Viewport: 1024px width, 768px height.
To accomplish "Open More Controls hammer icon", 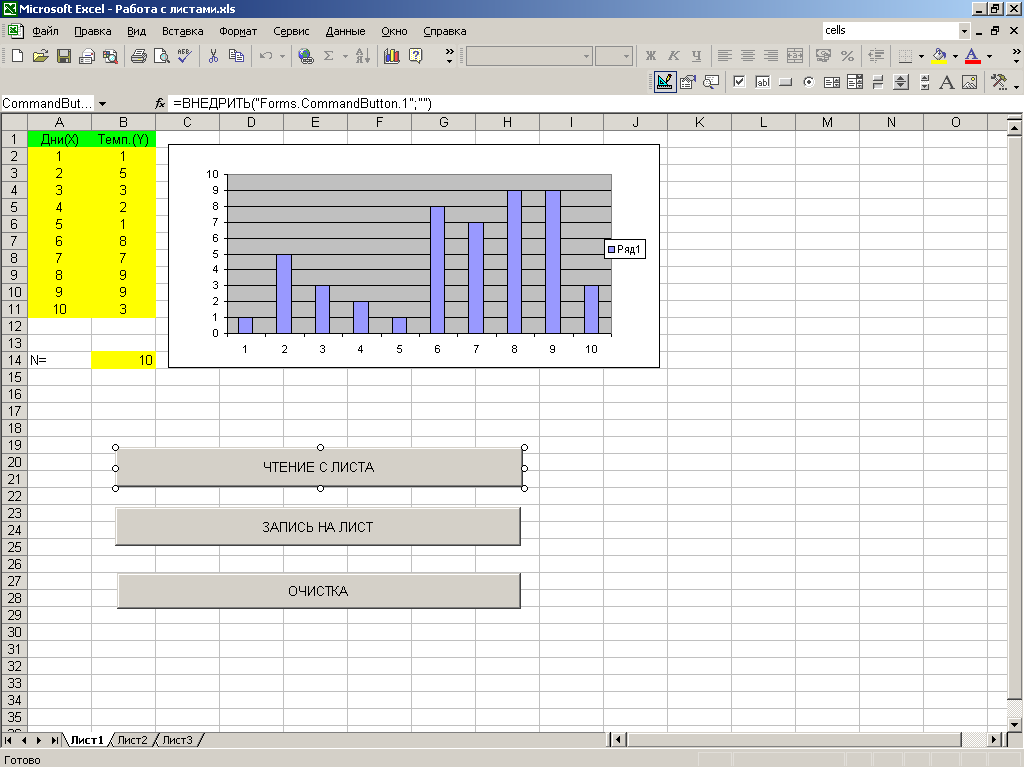I will (999, 82).
